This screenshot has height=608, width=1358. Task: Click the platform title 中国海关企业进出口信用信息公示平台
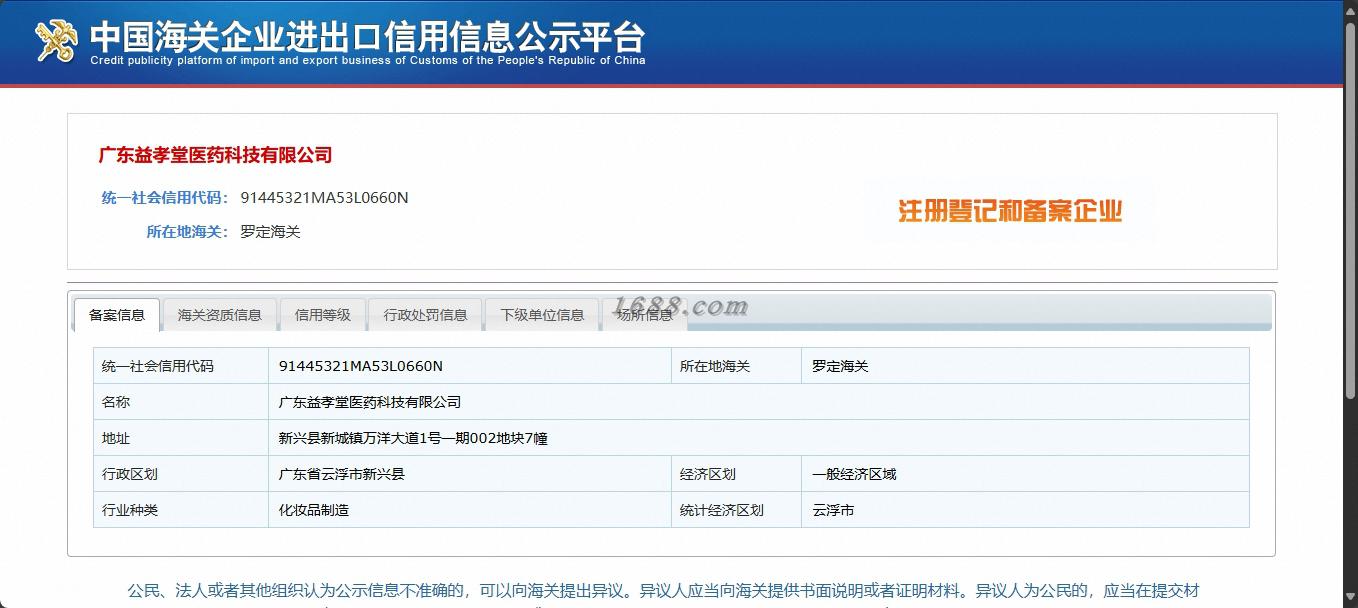point(368,36)
